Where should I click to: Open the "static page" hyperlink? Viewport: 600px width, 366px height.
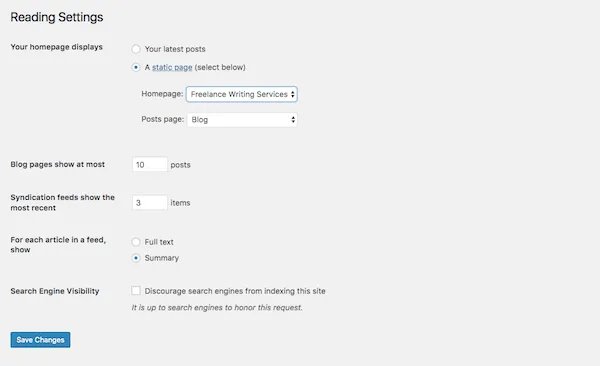click(172, 67)
